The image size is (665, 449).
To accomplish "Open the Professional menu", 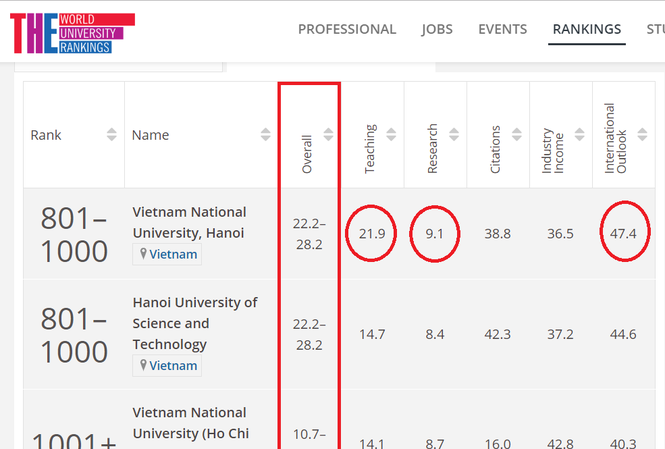I will (347, 29).
